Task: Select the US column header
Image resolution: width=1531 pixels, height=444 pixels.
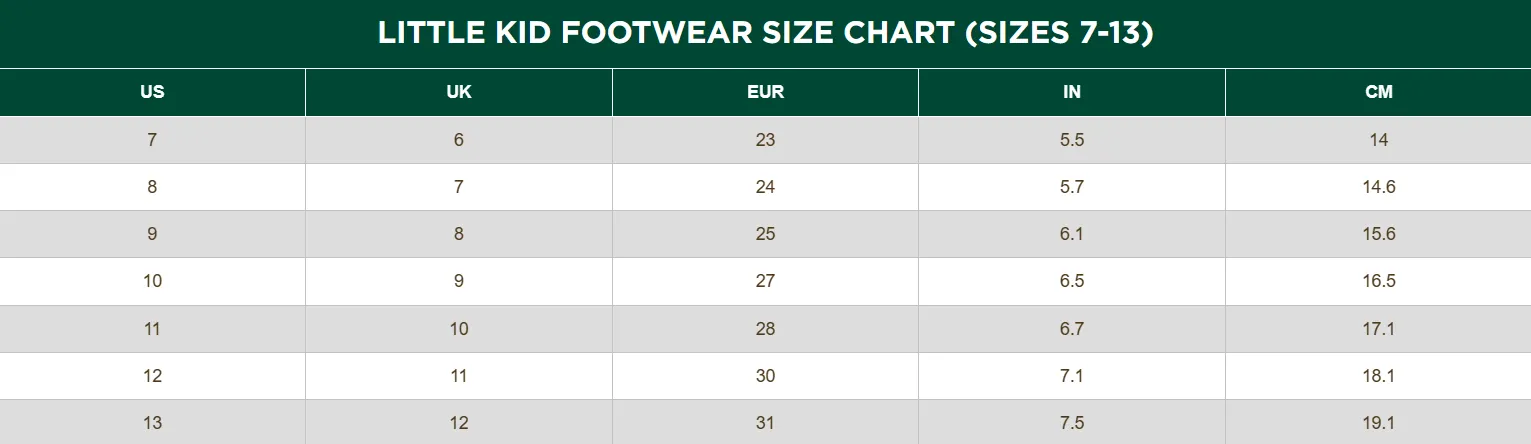Action: click(x=152, y=92)
